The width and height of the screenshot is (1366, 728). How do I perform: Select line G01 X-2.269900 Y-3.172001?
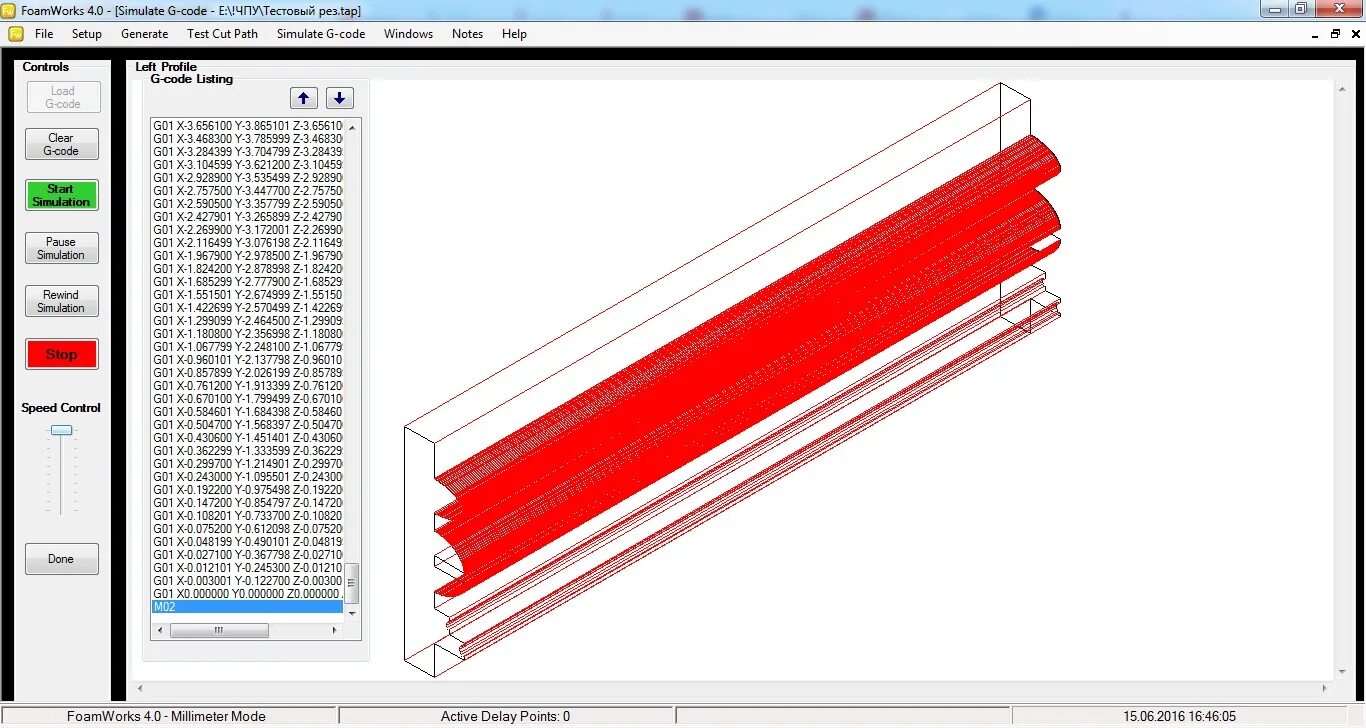[x=247, y=229]
